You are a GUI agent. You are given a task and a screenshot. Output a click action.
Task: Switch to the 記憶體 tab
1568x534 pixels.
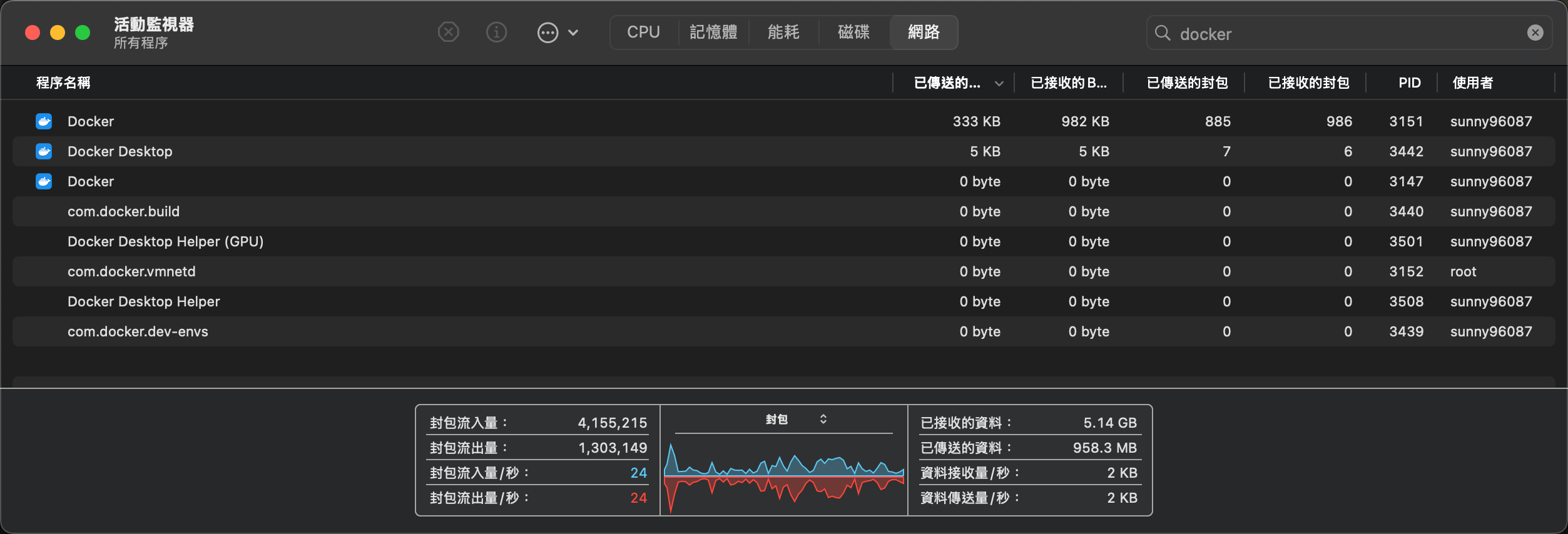[713, 33]
